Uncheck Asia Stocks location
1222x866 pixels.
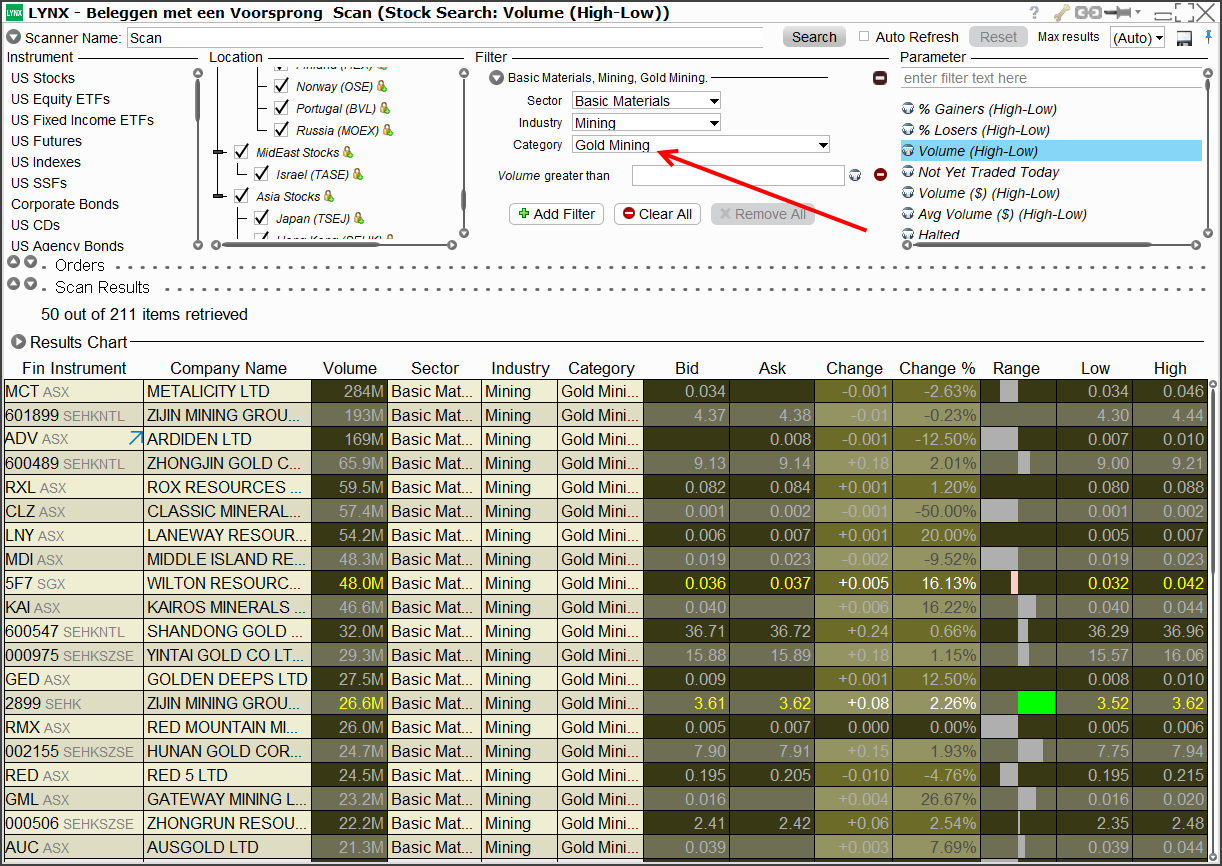241,196
